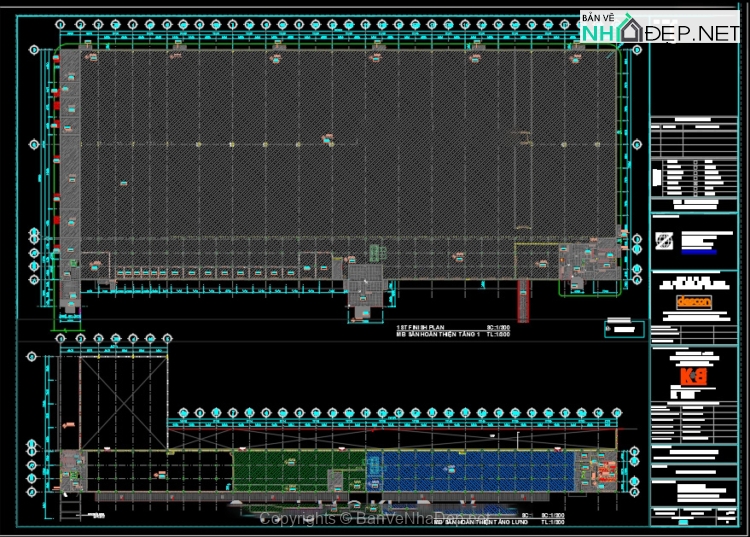Click the red vertical bar under upper plan

click(x=522, y=297)
